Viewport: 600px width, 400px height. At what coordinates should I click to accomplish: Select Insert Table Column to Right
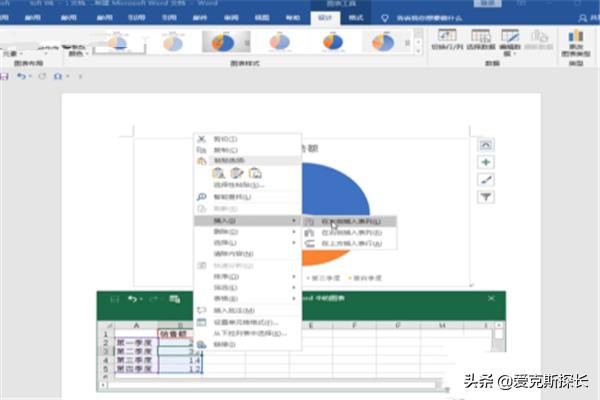[350, 232]
